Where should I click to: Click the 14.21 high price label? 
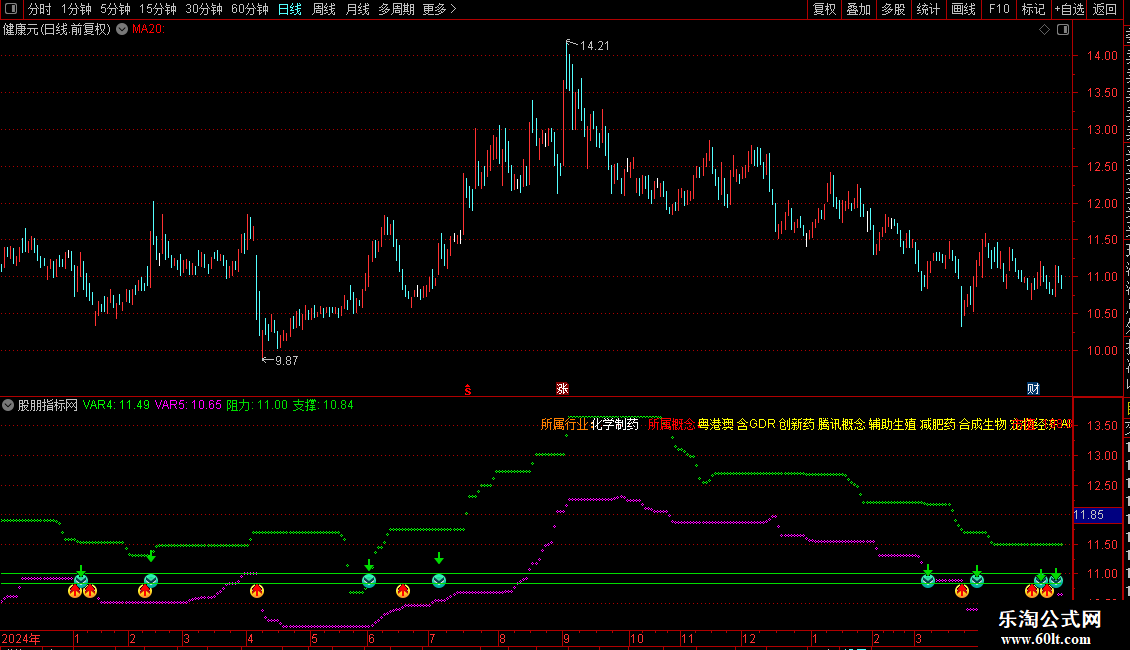click(595, 45)
